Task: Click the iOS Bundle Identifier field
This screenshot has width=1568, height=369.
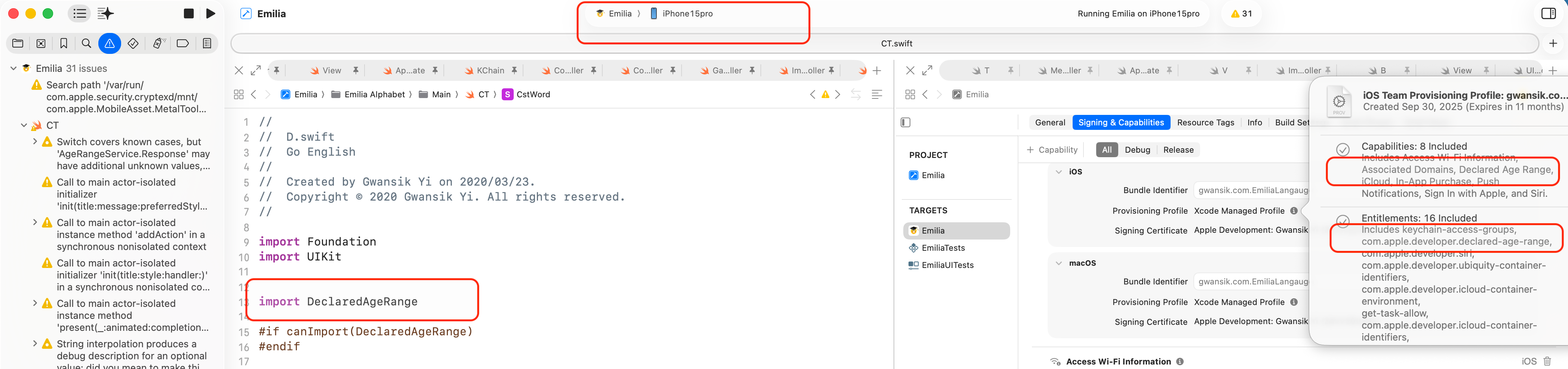Action: click(x=1251, y=190)
